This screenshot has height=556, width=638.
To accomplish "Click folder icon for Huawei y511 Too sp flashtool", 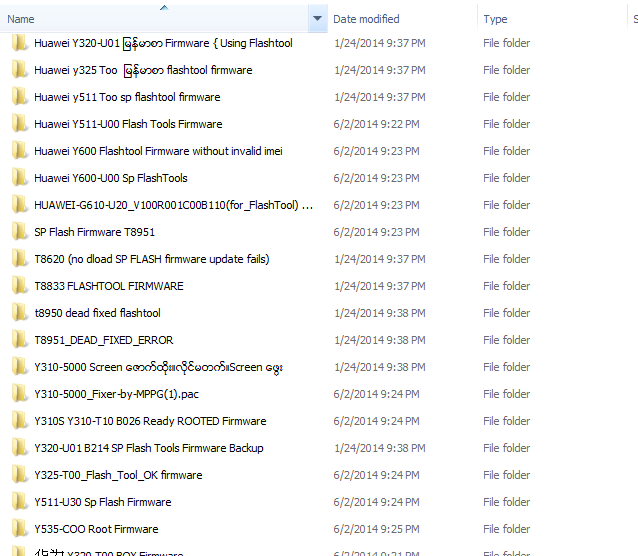I will (19, 97).
